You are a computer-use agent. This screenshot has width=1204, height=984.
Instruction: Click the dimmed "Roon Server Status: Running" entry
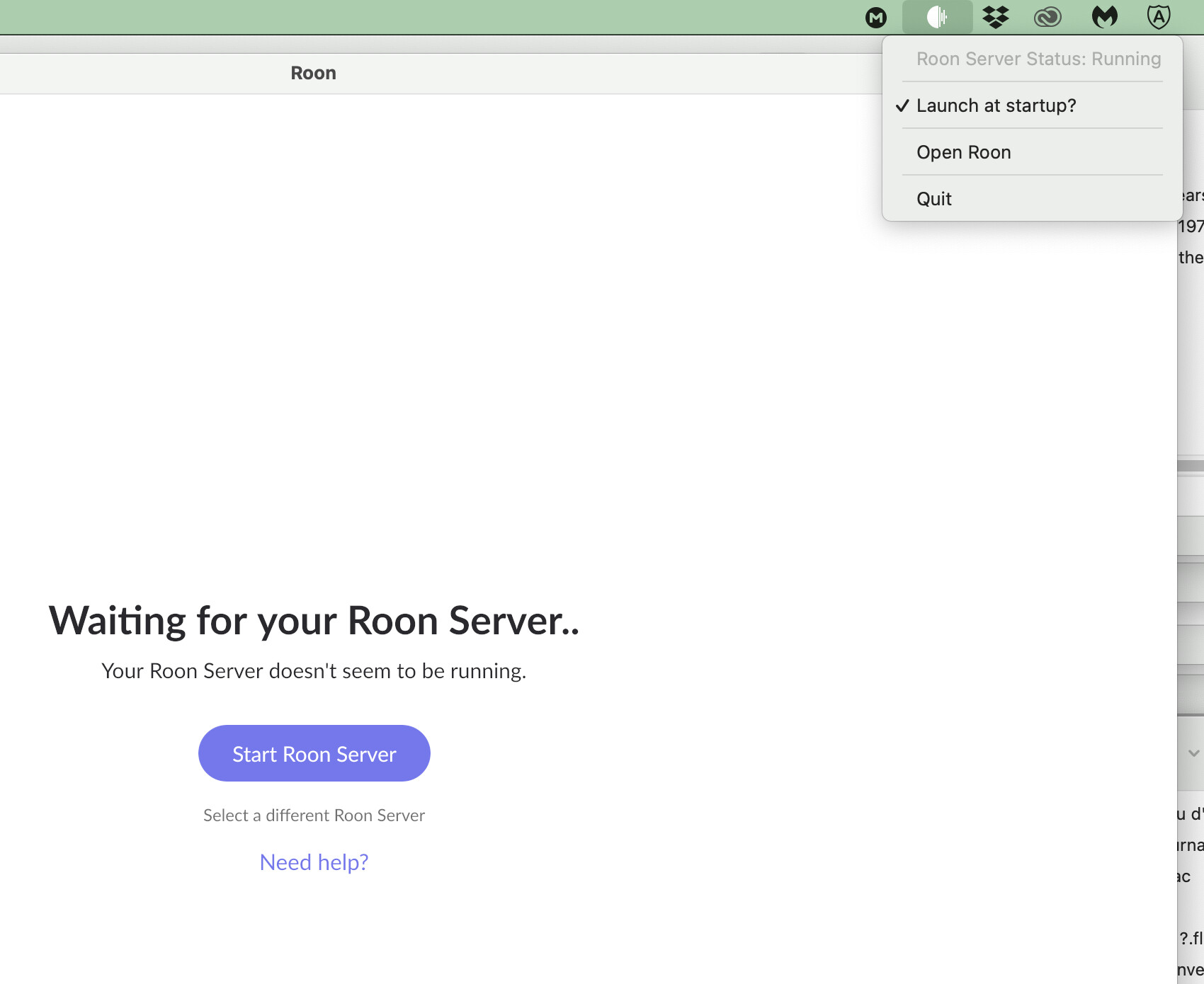(1038, 58)
